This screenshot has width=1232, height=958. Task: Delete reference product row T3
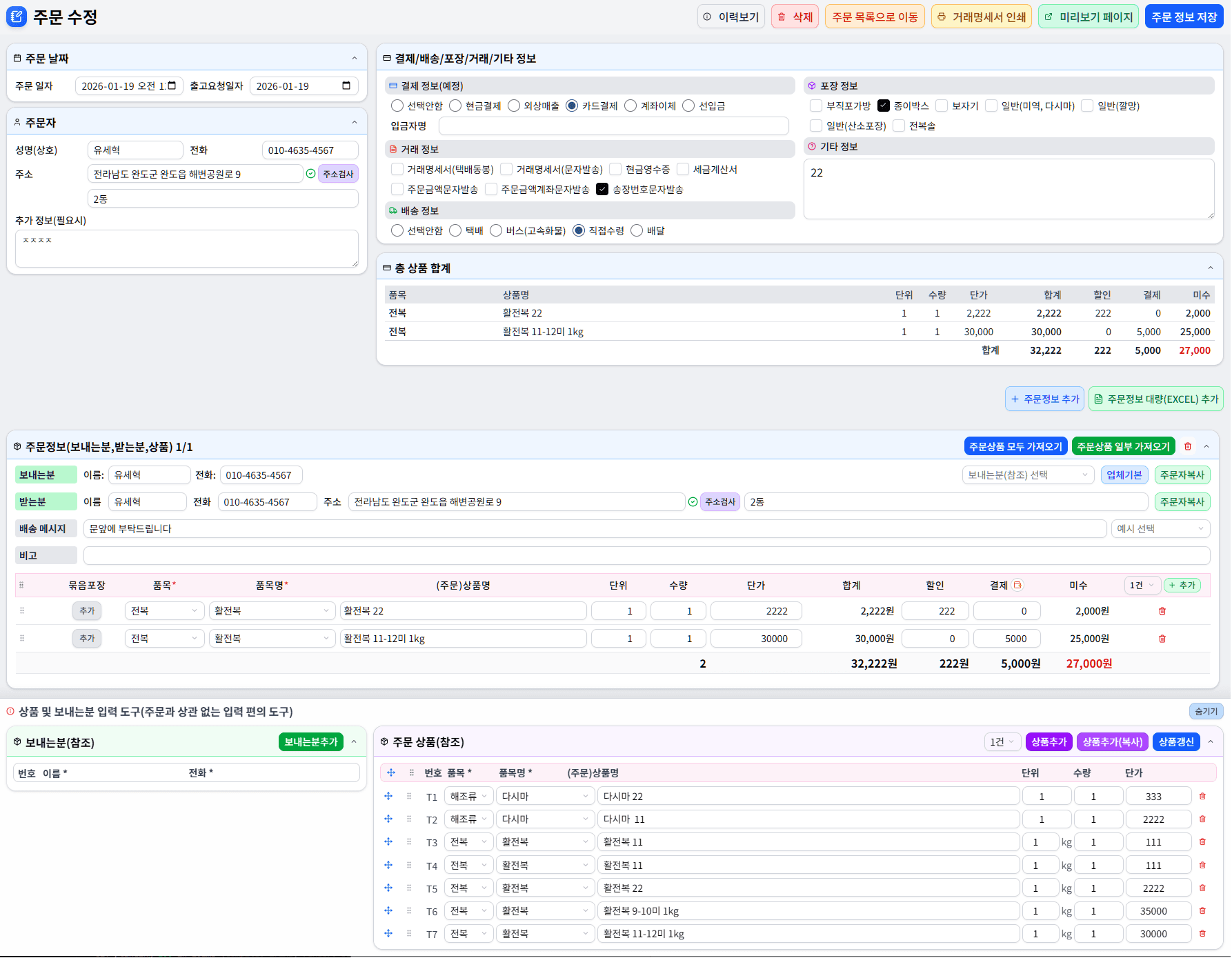tap(1202, 842)
